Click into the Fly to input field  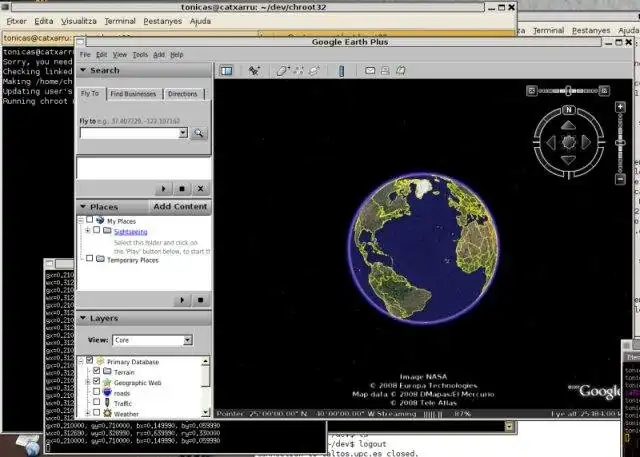tap(129, 133)
